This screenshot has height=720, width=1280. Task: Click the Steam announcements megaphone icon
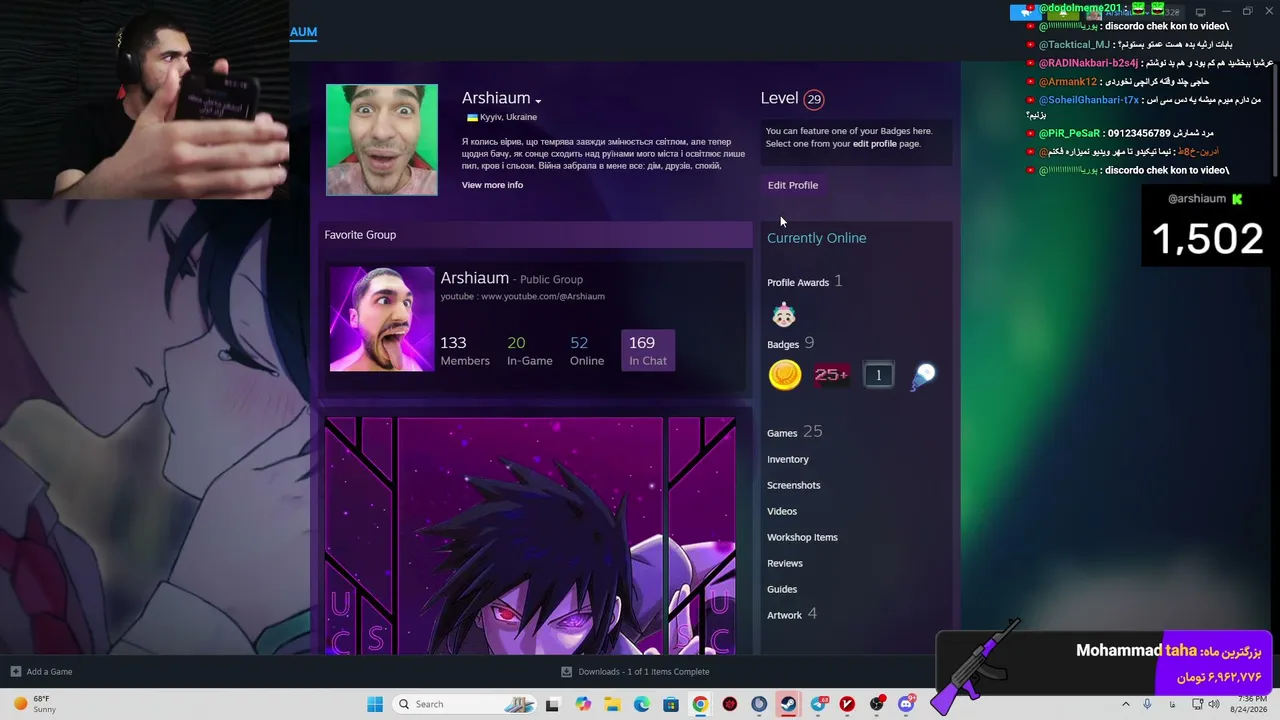[x=1025, y=12]
